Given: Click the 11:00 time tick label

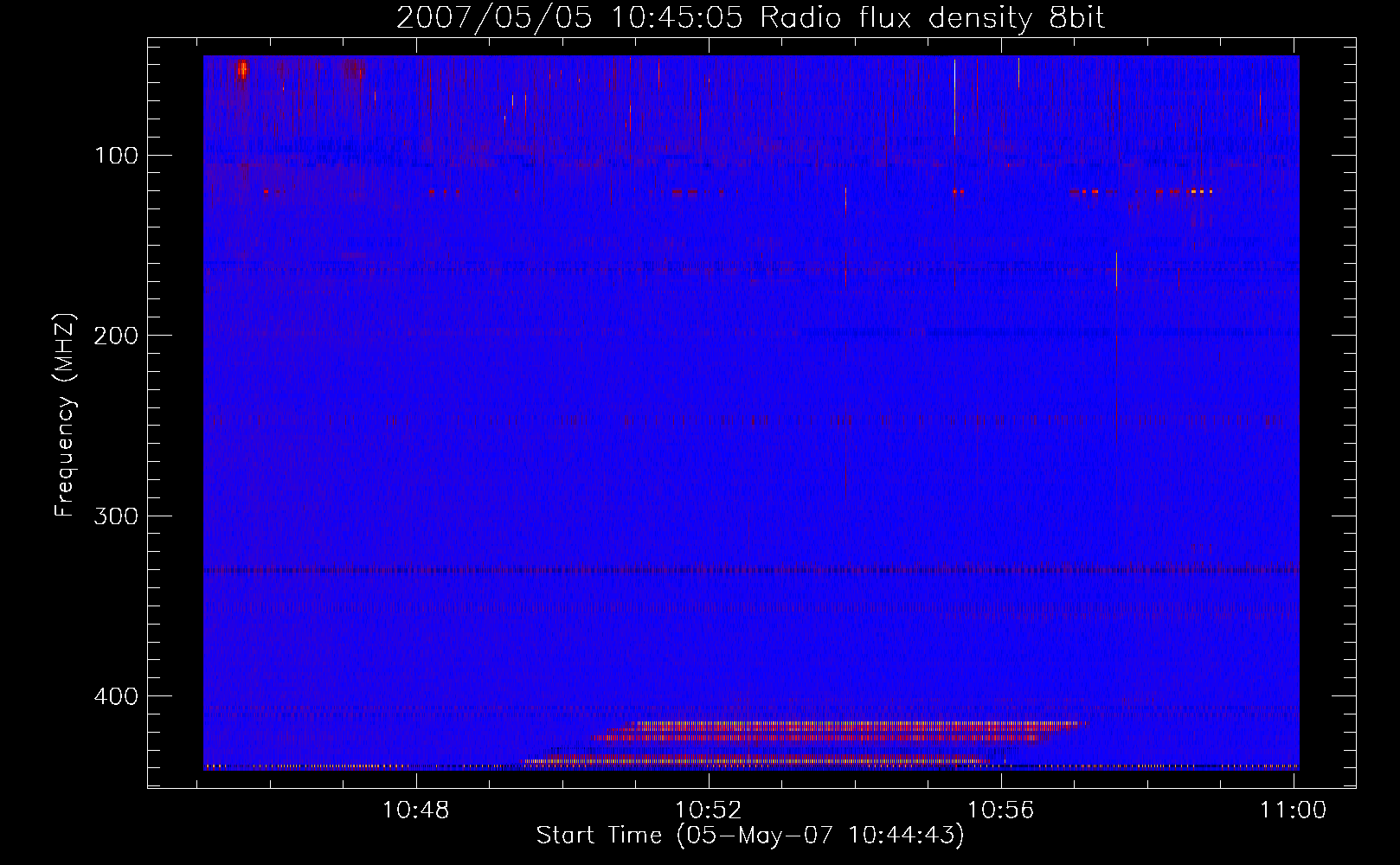Looking at the screenshot, I should pos(1294,810).
